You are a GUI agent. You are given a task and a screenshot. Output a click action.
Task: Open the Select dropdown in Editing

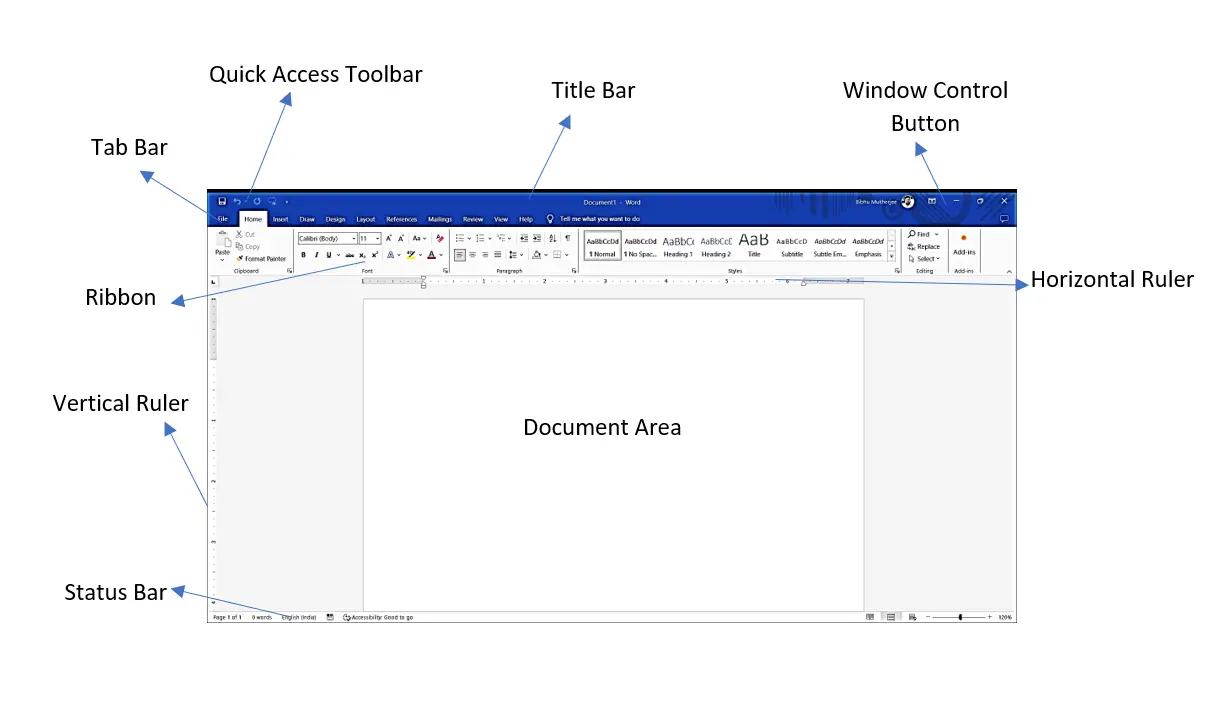[924, 259]
